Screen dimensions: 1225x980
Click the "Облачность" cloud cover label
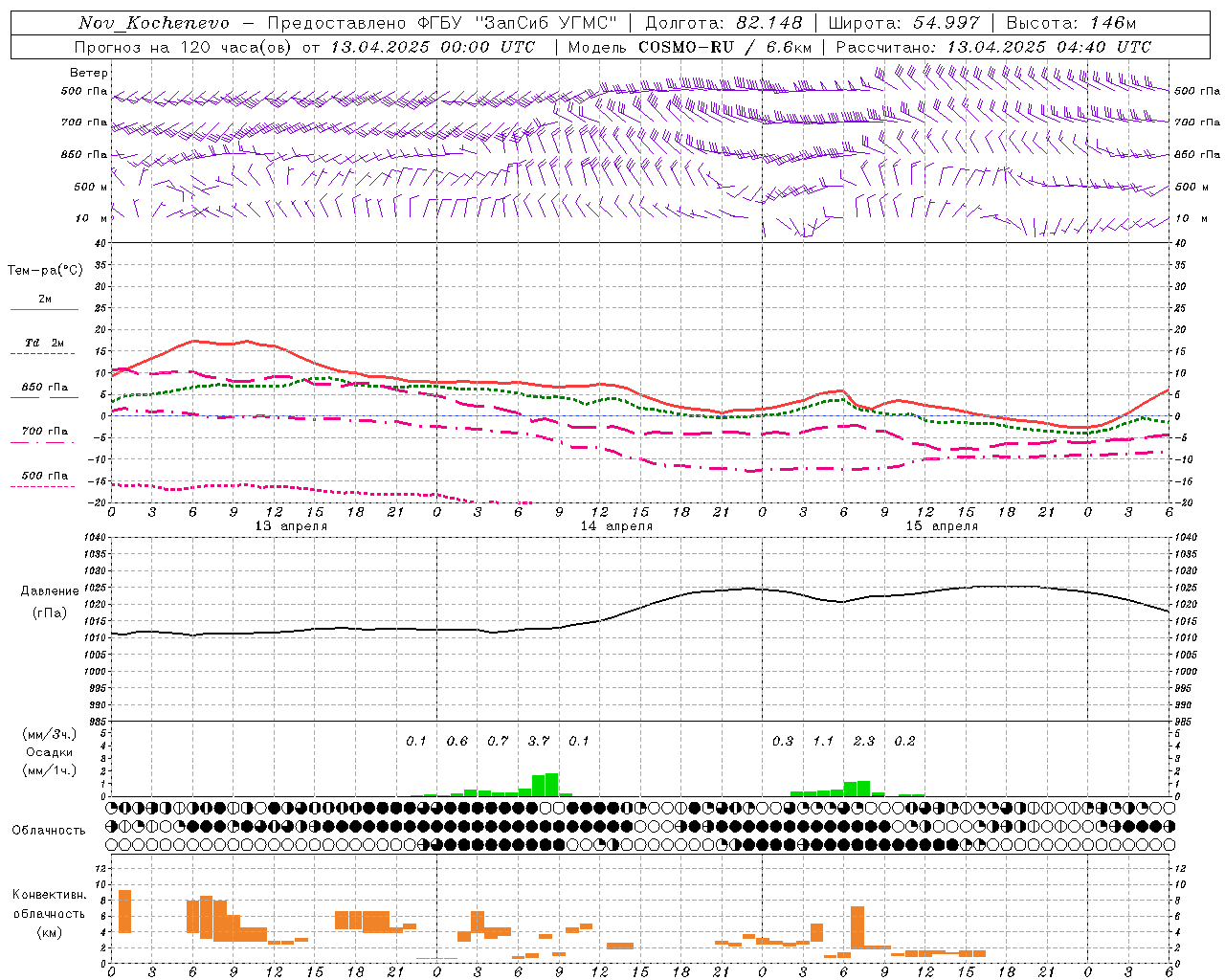click(x=49, y=831)
